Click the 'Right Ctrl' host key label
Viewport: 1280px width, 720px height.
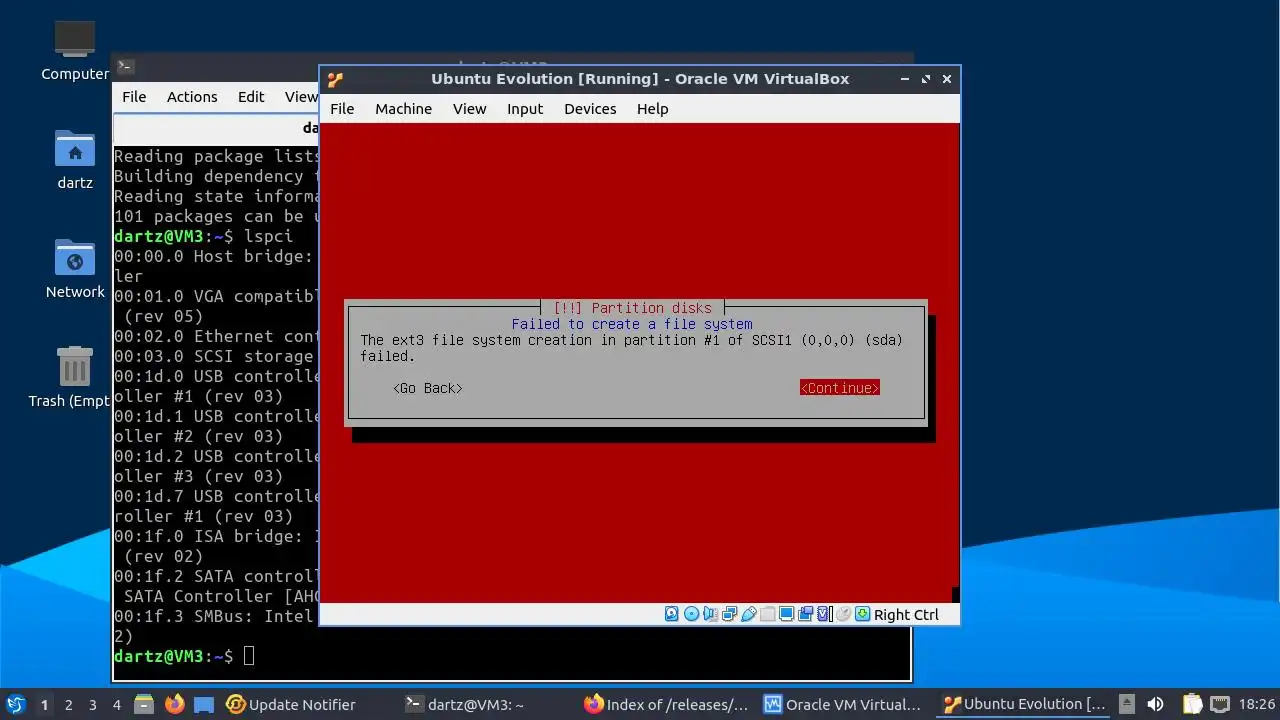coord(906,615)
